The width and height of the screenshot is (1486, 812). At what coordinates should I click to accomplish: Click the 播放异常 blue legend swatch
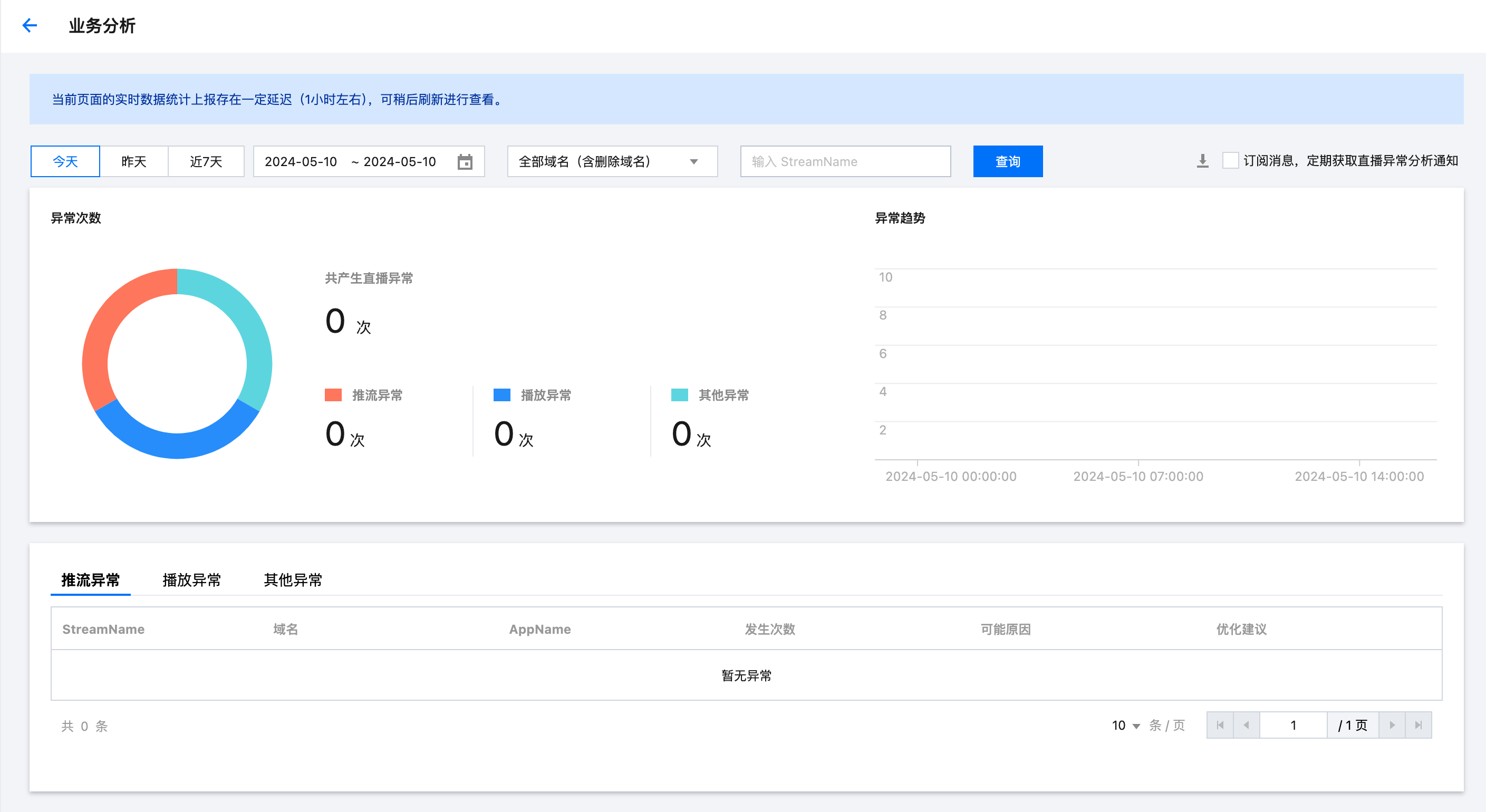[x=502, y=395]
